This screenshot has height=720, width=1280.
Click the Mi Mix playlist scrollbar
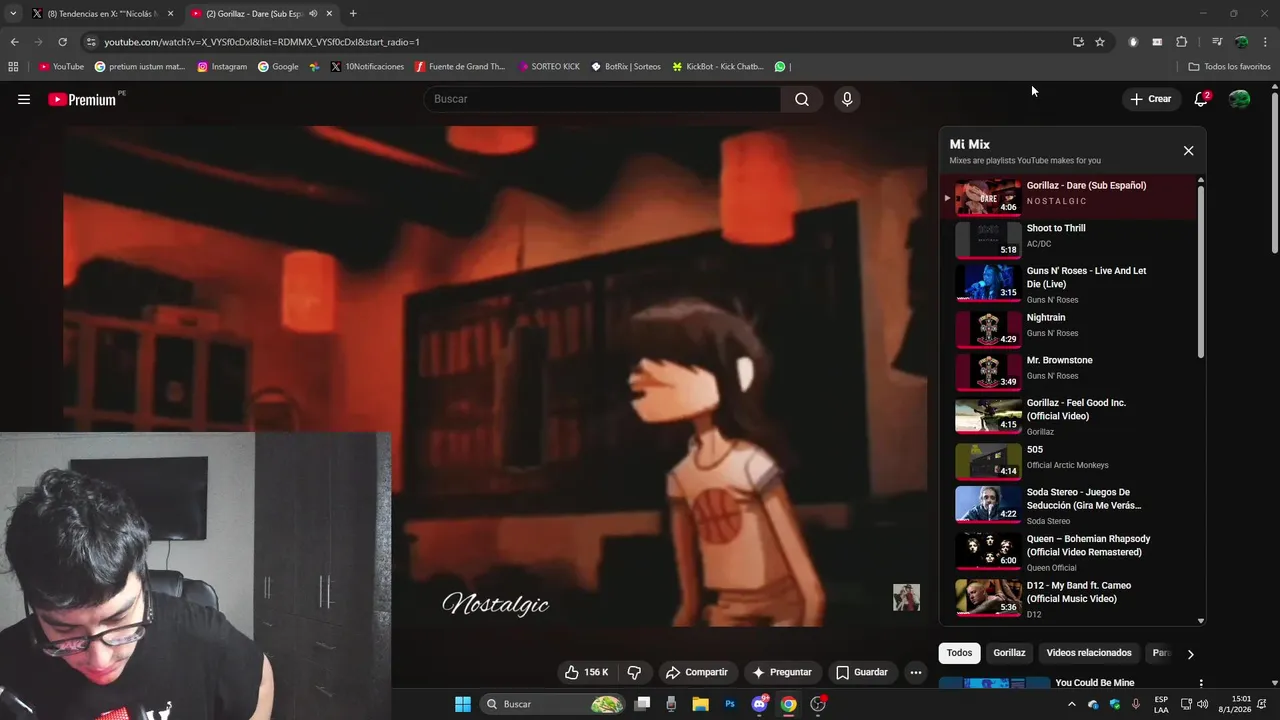point(1200,270)
